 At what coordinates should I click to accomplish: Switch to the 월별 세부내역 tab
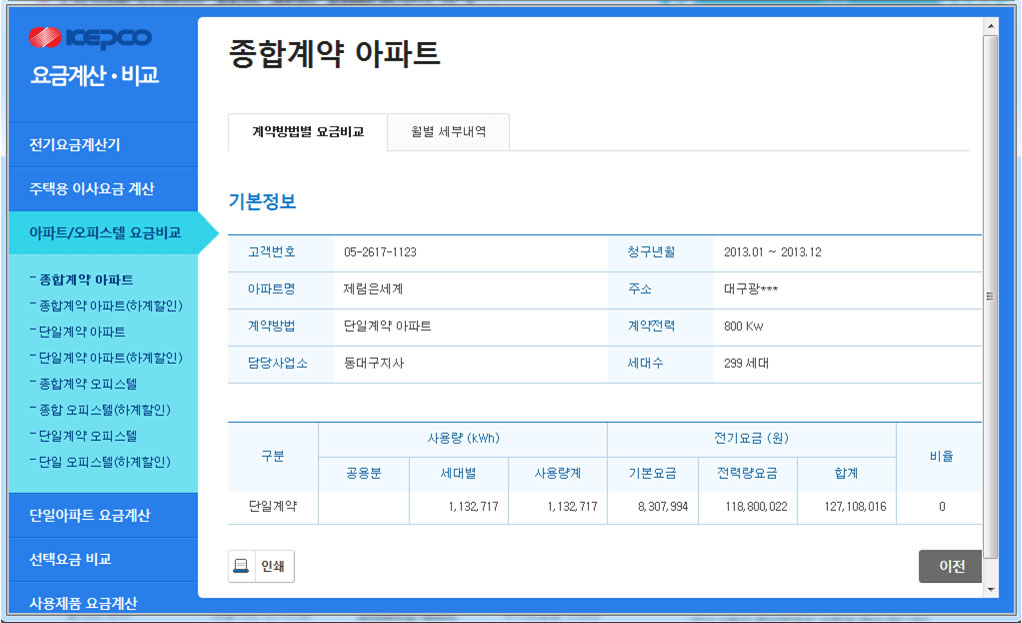[x=448, y=132]
